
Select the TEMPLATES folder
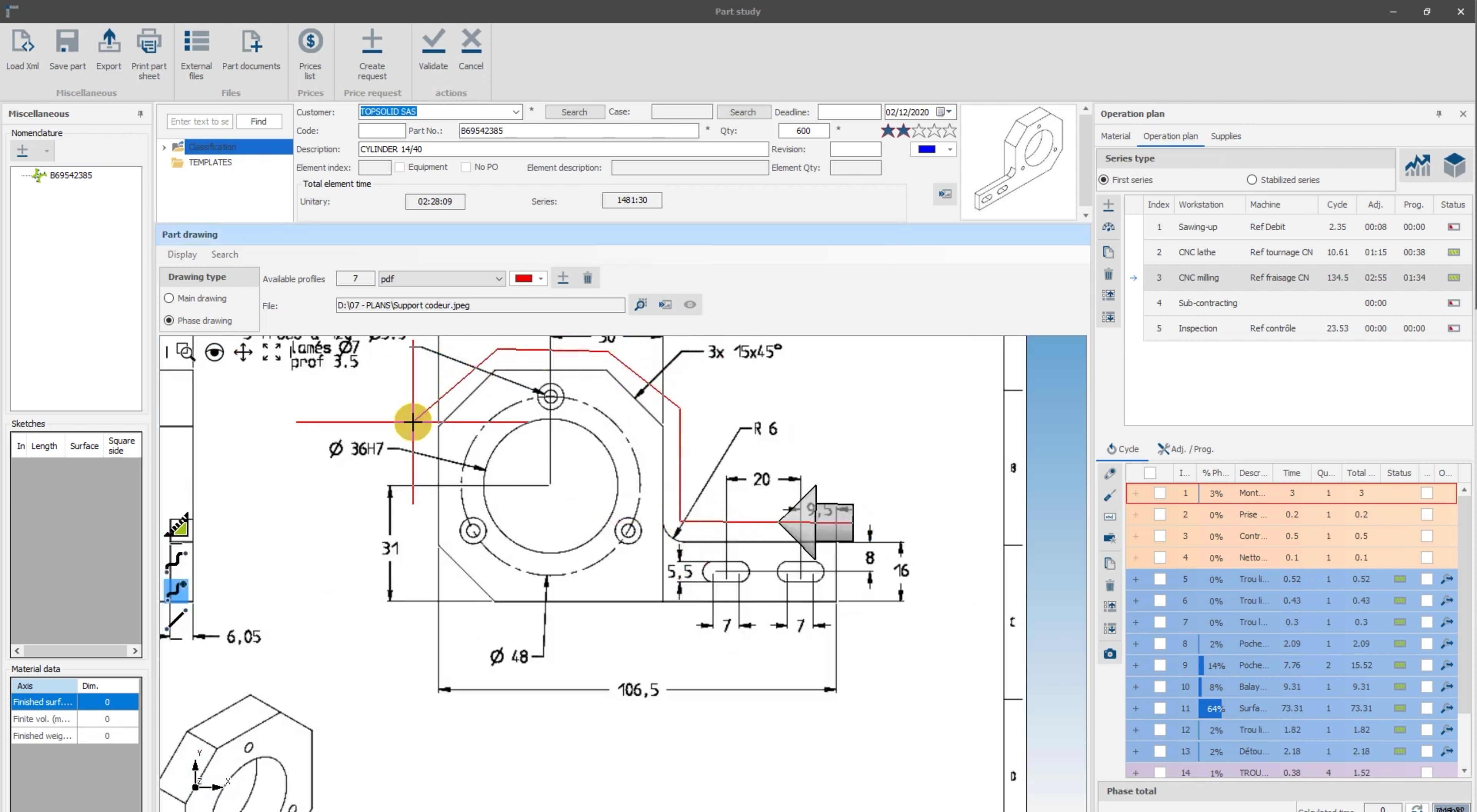tap(210, 163)
